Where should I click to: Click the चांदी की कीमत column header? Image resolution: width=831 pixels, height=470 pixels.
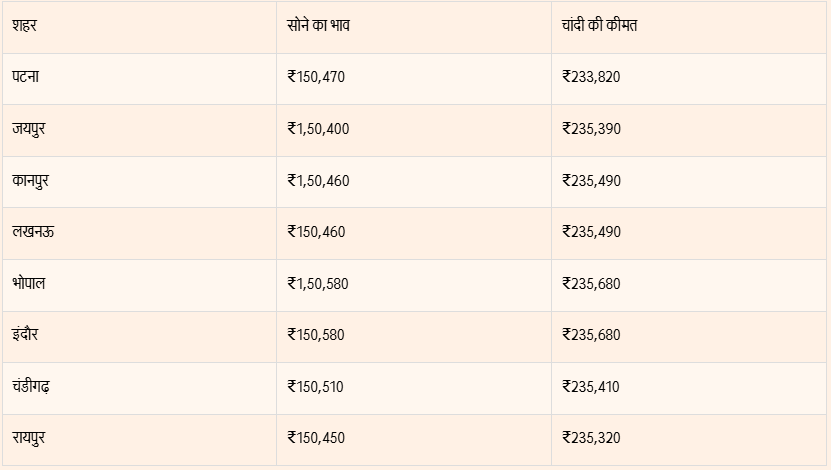tap(600, 25)
